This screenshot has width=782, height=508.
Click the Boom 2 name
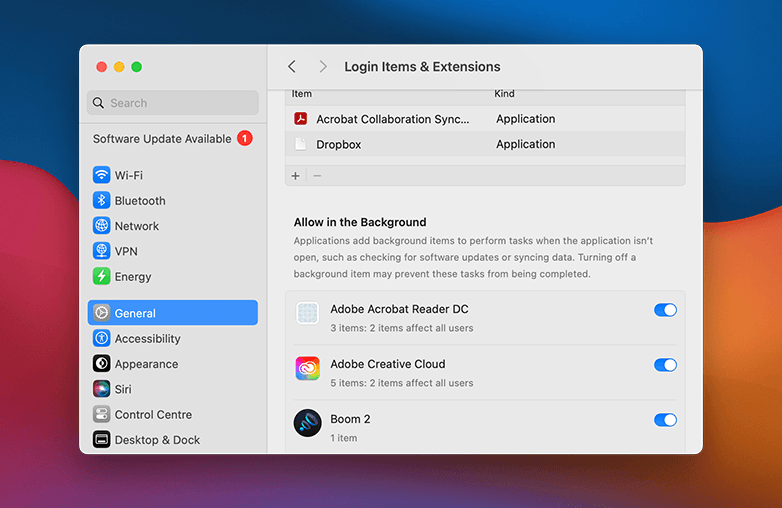[x=350, y=419]
